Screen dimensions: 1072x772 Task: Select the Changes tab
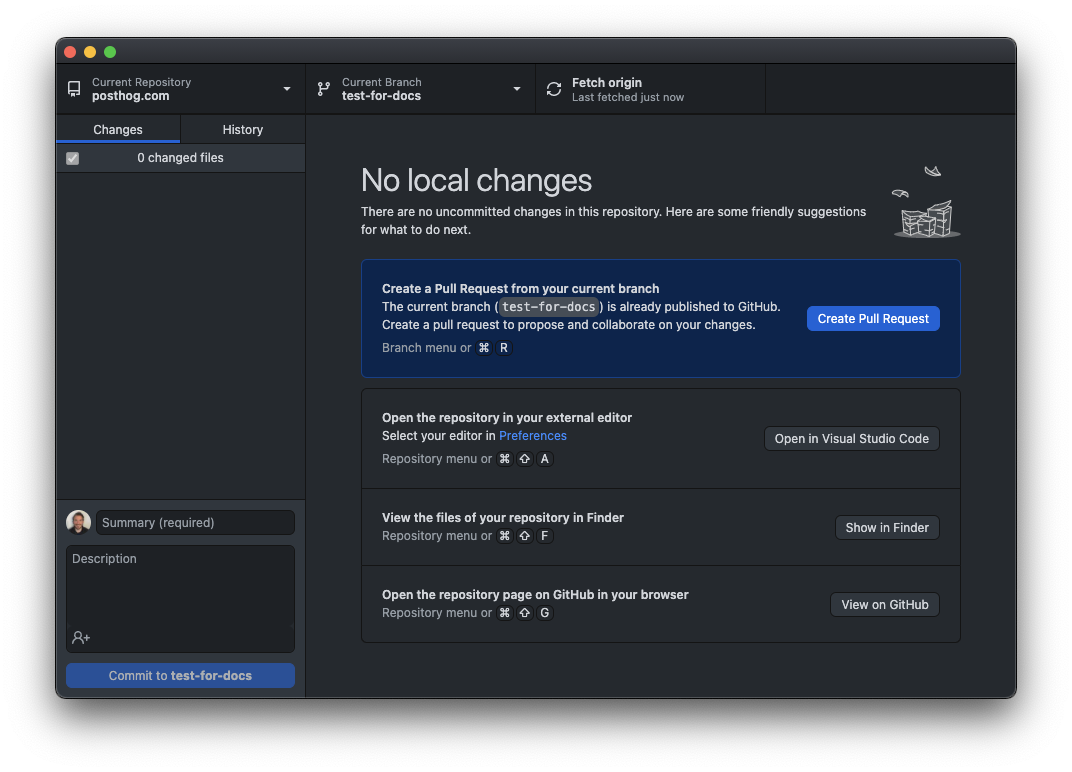point(117,129)
